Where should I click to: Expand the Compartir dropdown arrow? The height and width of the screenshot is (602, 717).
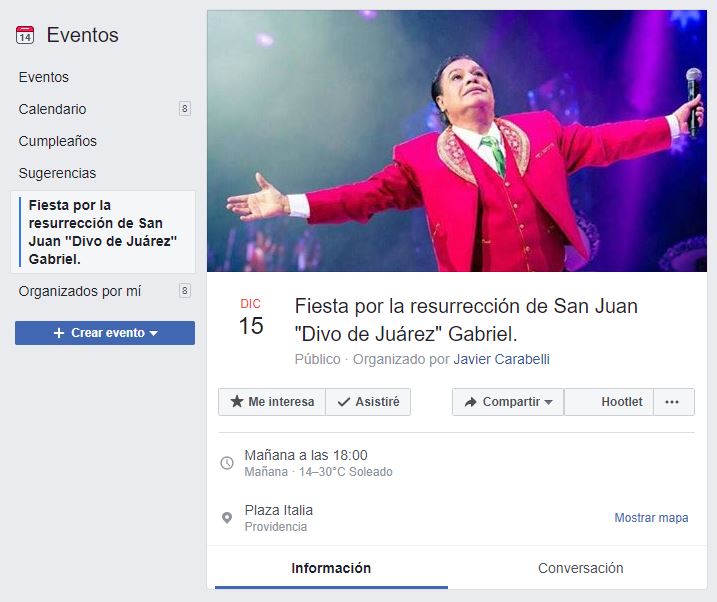(549, 402)
